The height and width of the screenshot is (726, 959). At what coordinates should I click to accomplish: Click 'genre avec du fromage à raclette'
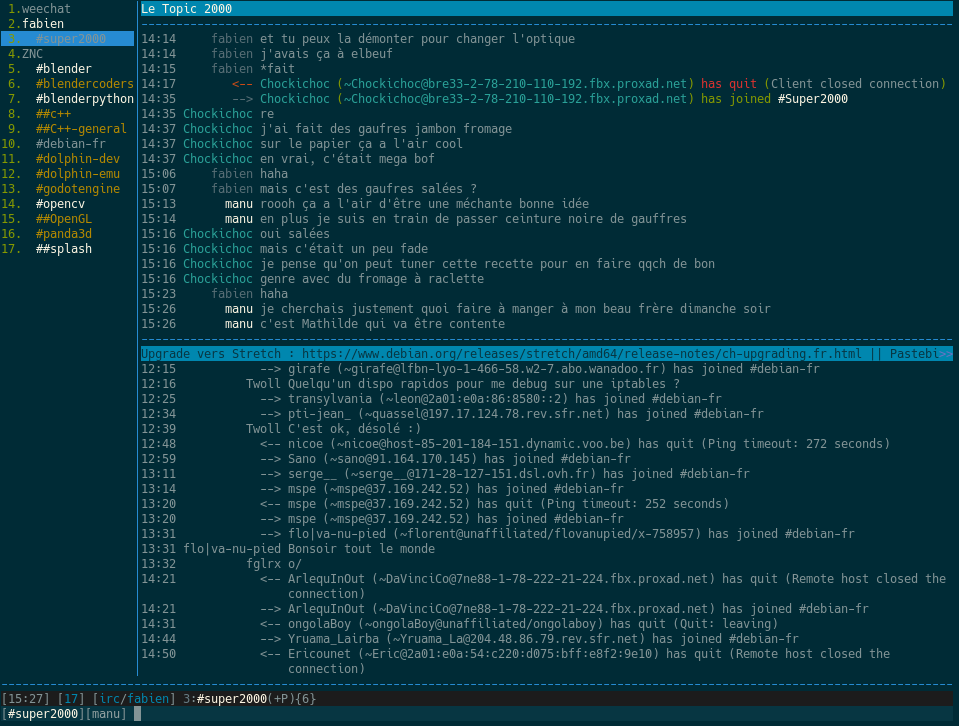(x=372, y=278)
